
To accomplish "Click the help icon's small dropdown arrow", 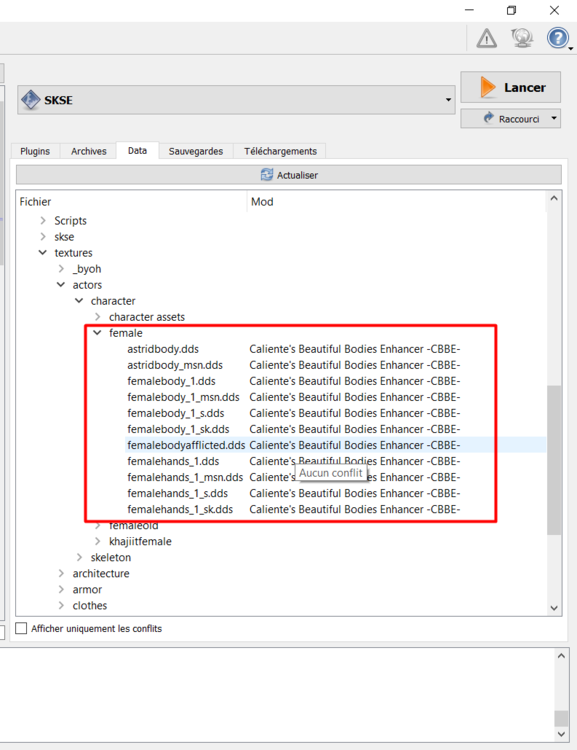I will 571,48.
